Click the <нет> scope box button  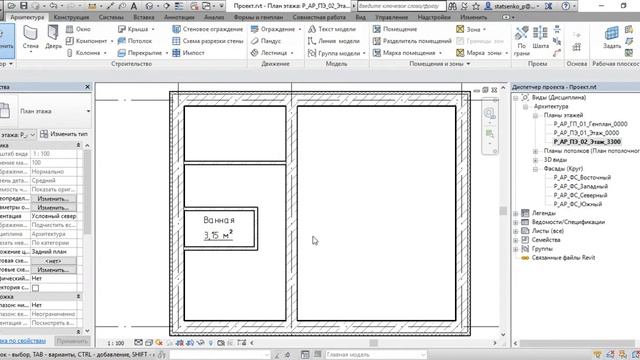click(x=53, y=261)
